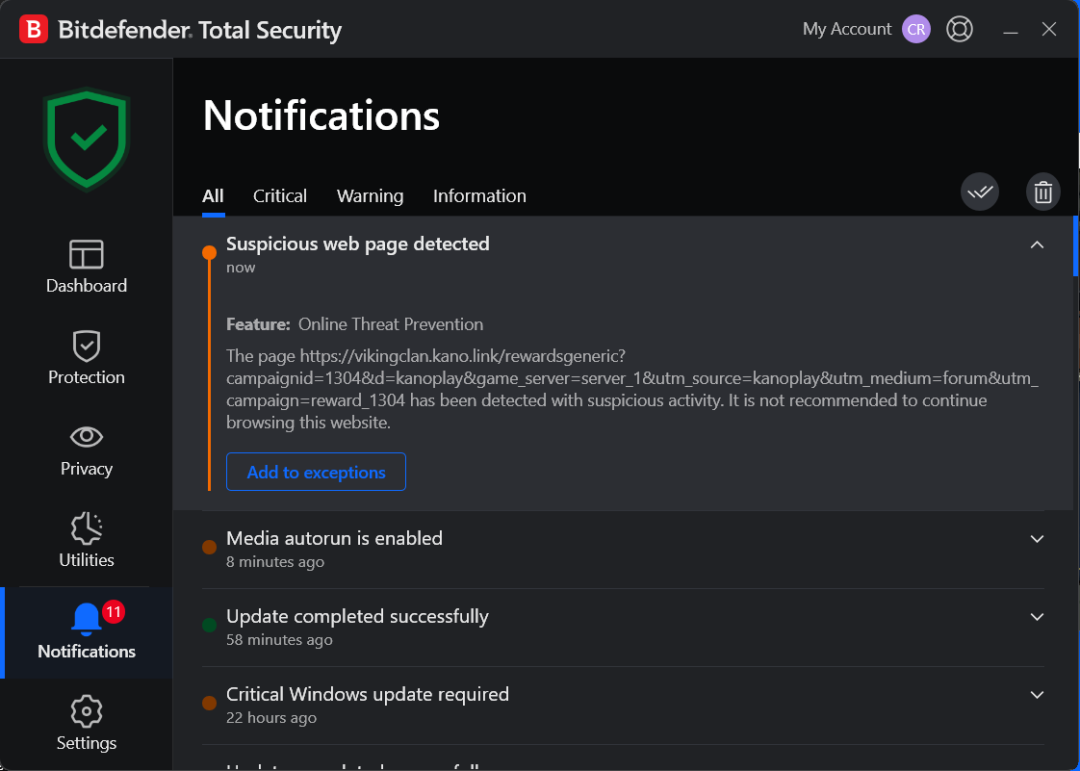The width and height of the screenshot is (1080, 771).
Task: Go to the Protection section
Action: click(x=86, y=358)
